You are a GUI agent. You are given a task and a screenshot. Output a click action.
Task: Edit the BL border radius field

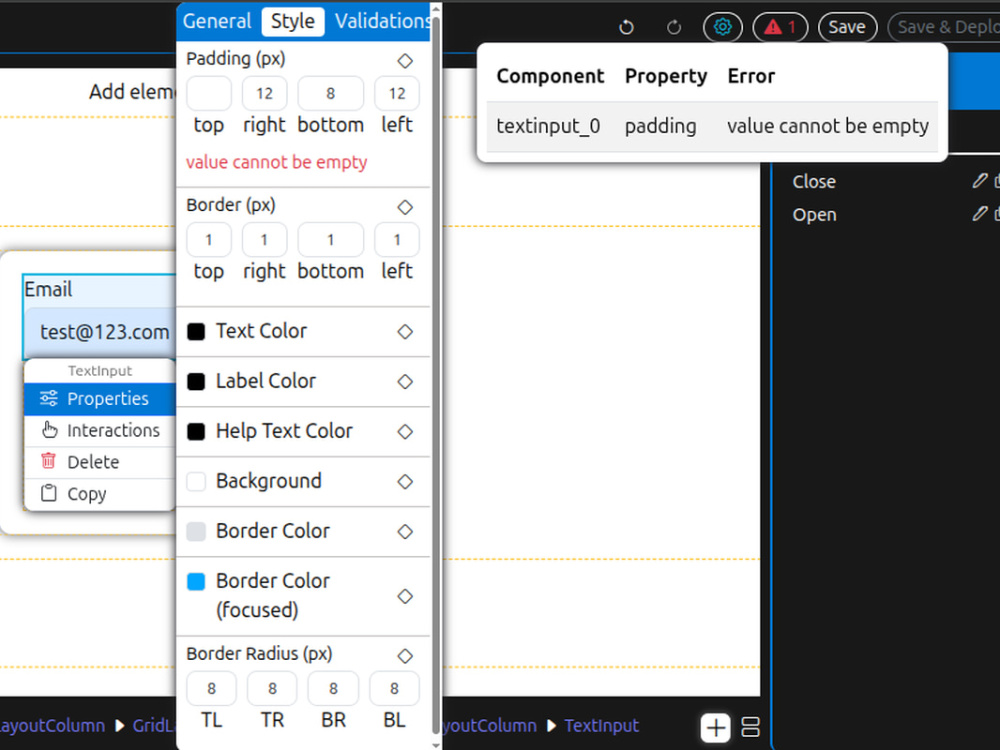[394, 689]
